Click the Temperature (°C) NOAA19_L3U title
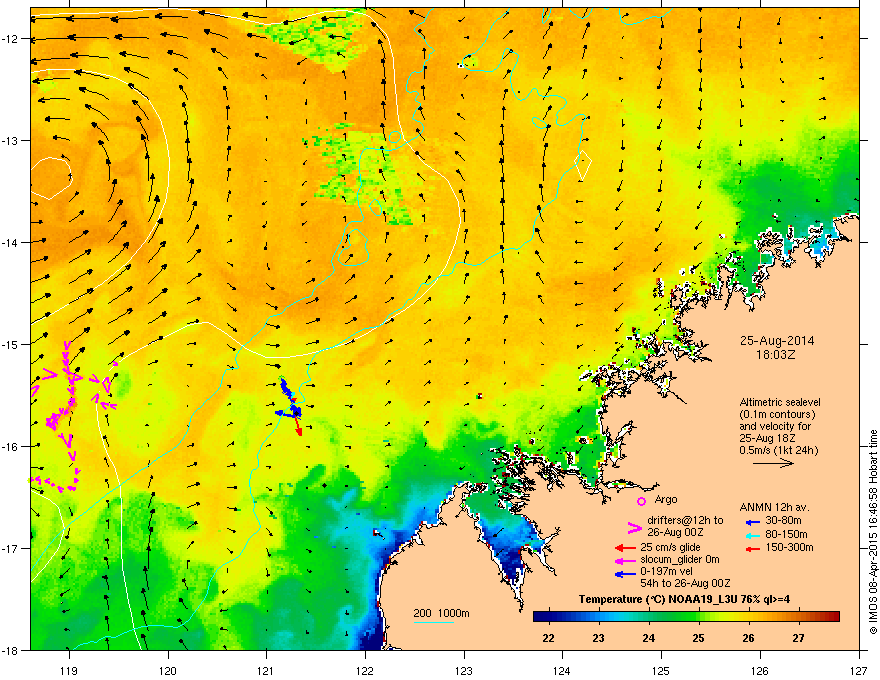Viewport: 880px width, 680px height. coord(684,599)
